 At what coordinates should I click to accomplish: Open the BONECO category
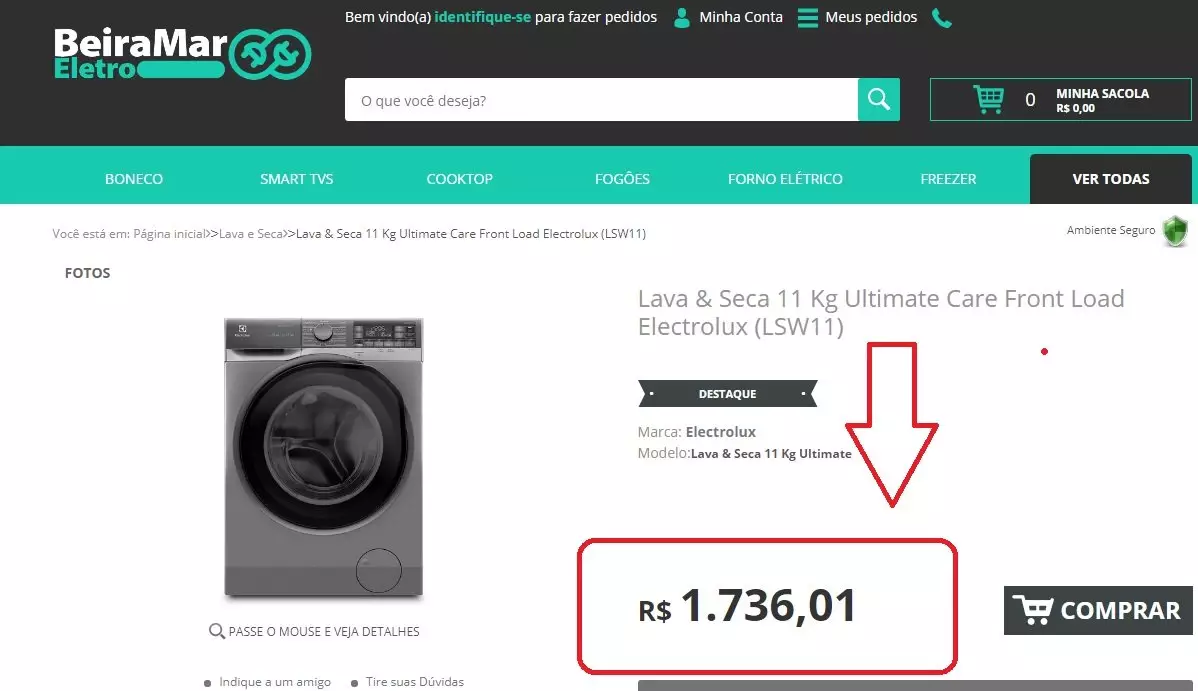pos(134,179)
